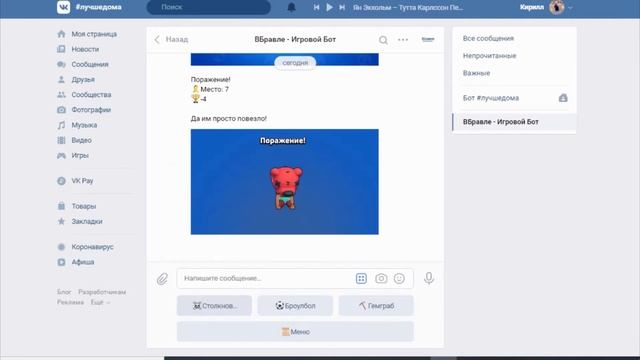The width and height of the screenshot is (640, 360).
Task: Select ВБравле - Игровой Бот in right panel
Action: click(514, 122)
